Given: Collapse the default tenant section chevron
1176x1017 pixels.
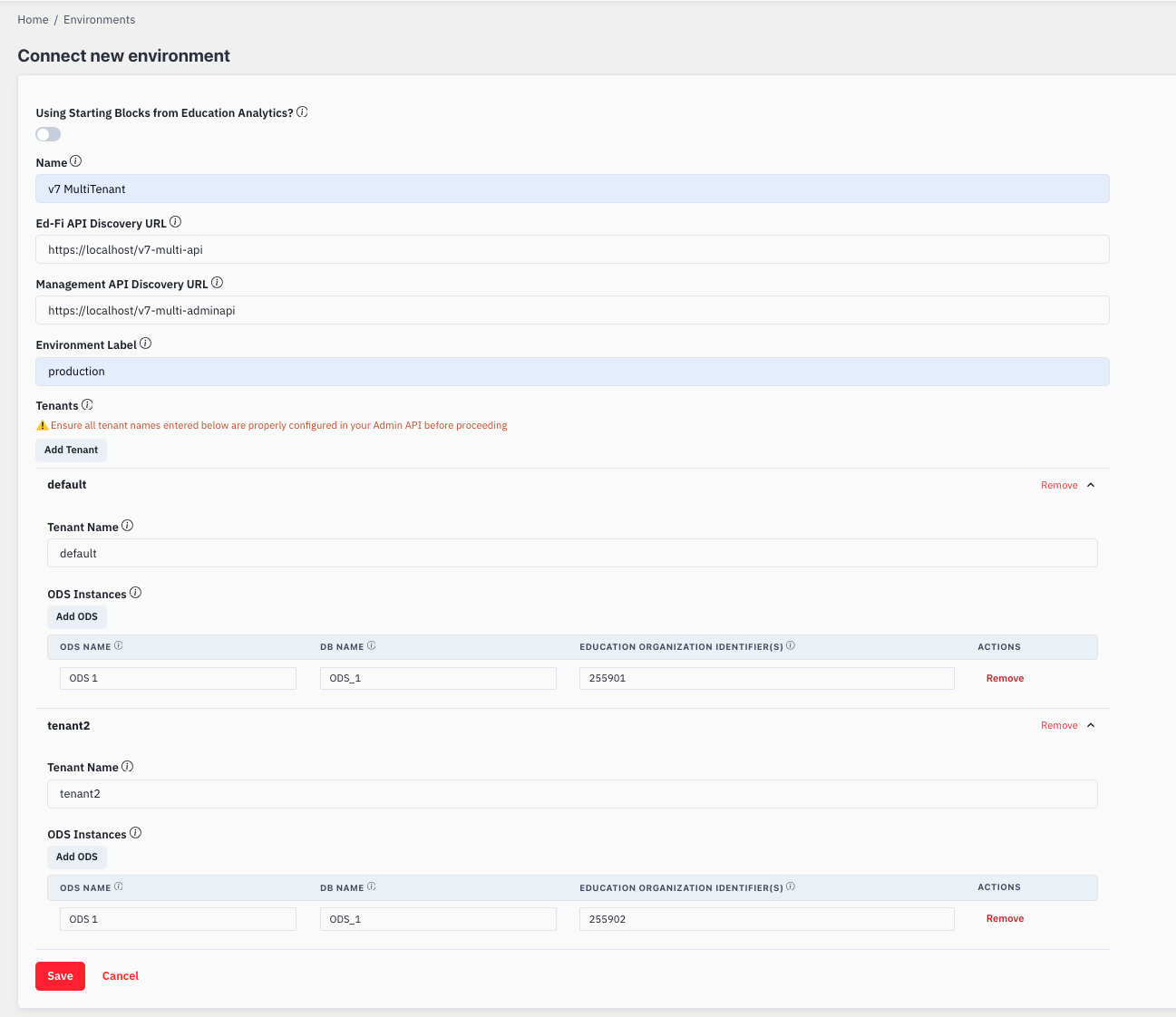Looking at the screenshot, I should (1091, 485).
